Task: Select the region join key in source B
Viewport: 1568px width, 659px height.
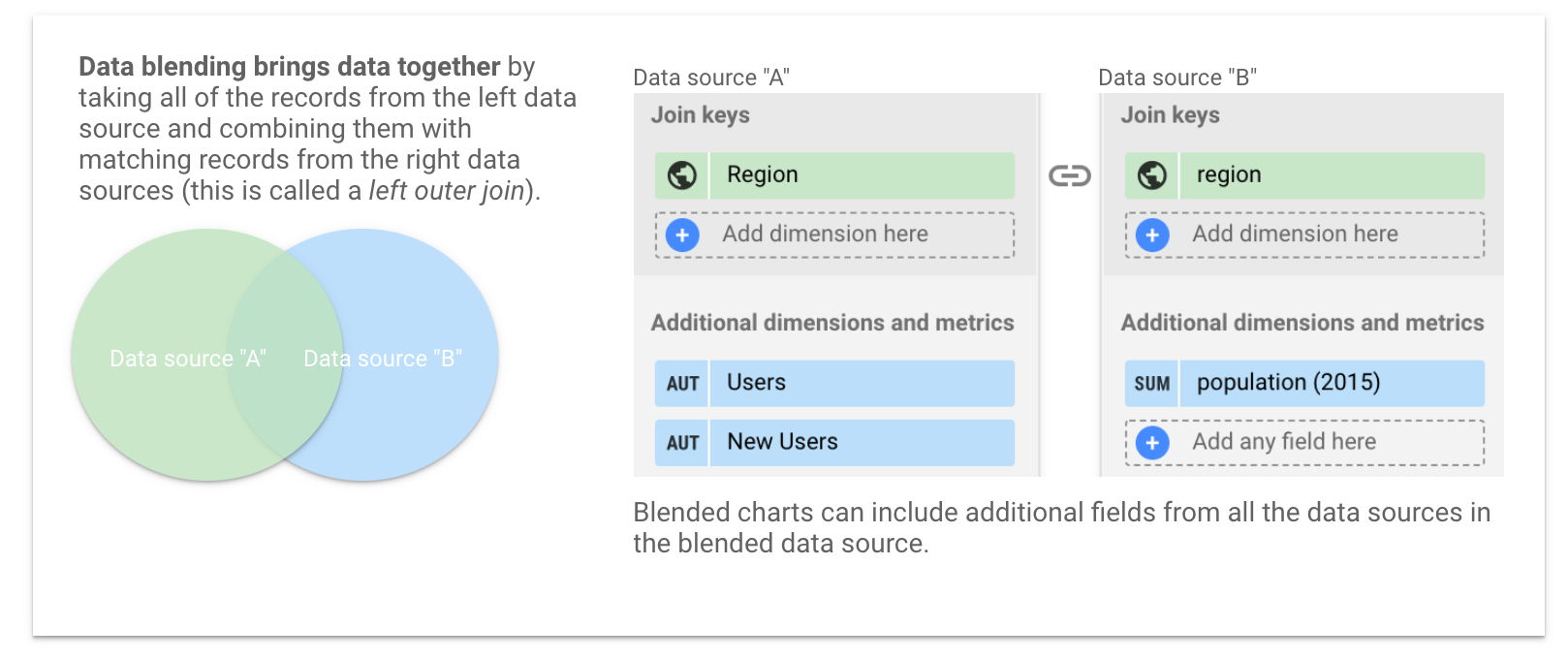Action: 1331,175
